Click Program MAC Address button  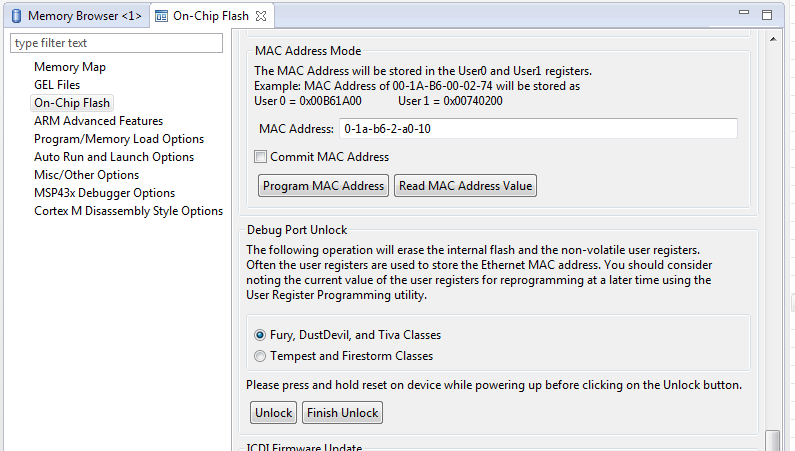[323, 185]
